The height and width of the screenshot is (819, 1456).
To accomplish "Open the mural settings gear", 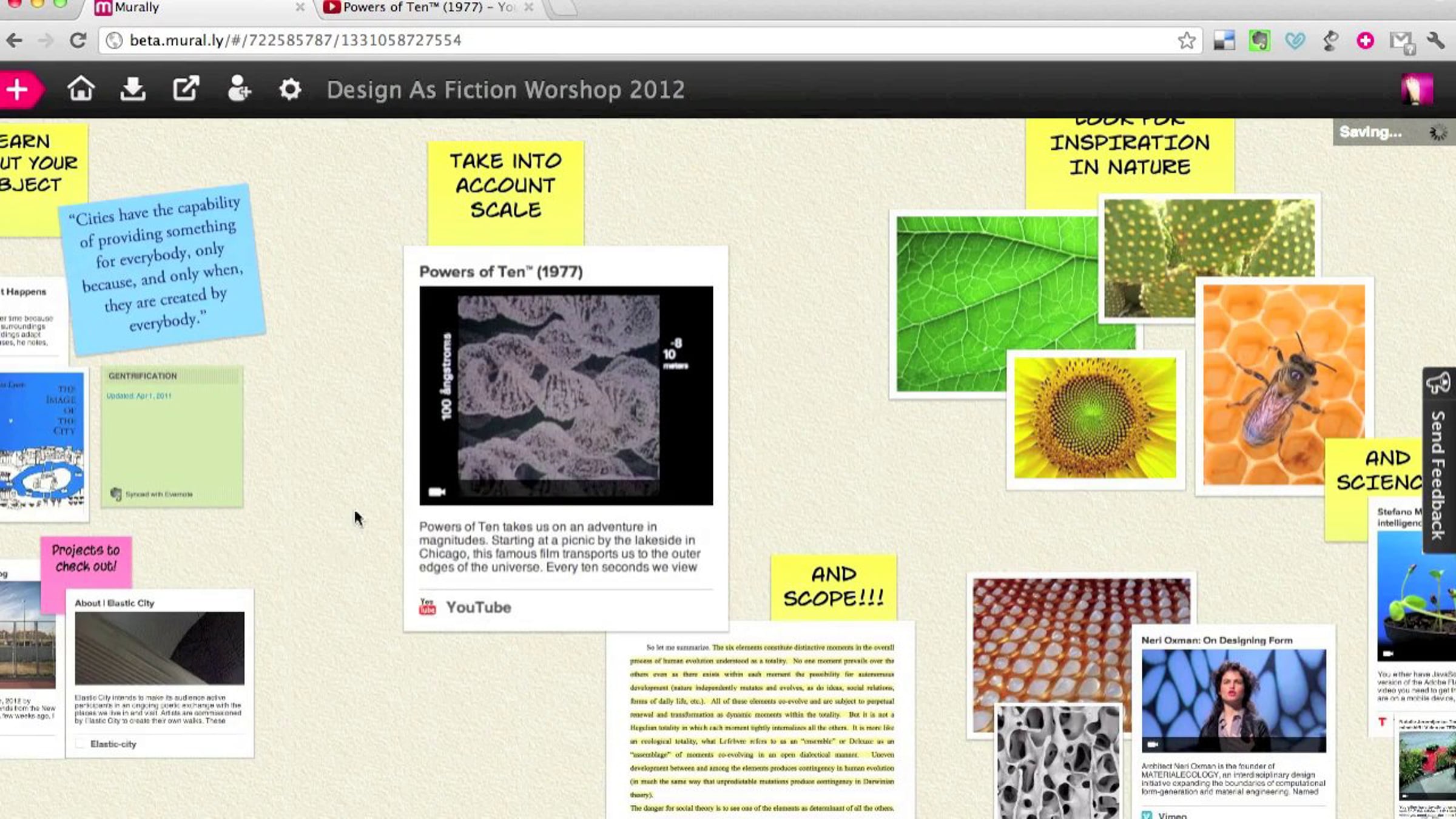I will tap(290, 90).
